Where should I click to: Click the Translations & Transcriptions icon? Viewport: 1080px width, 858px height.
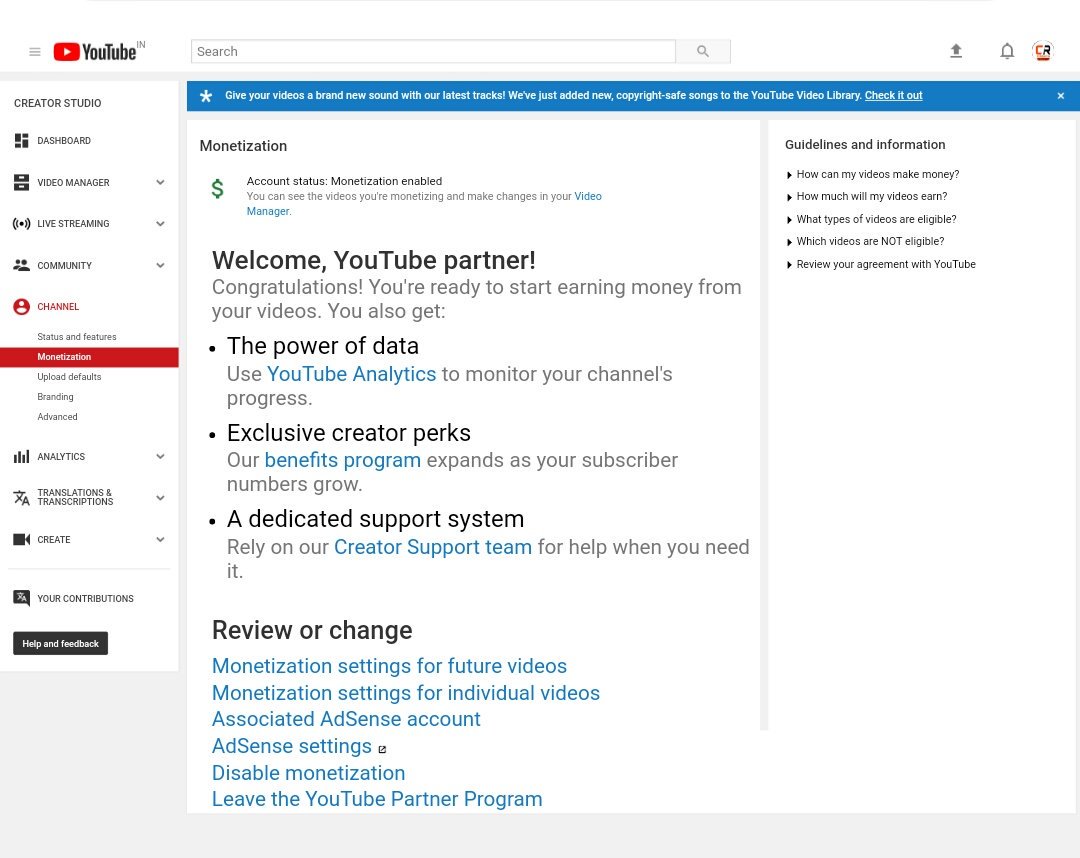[21, 497]
